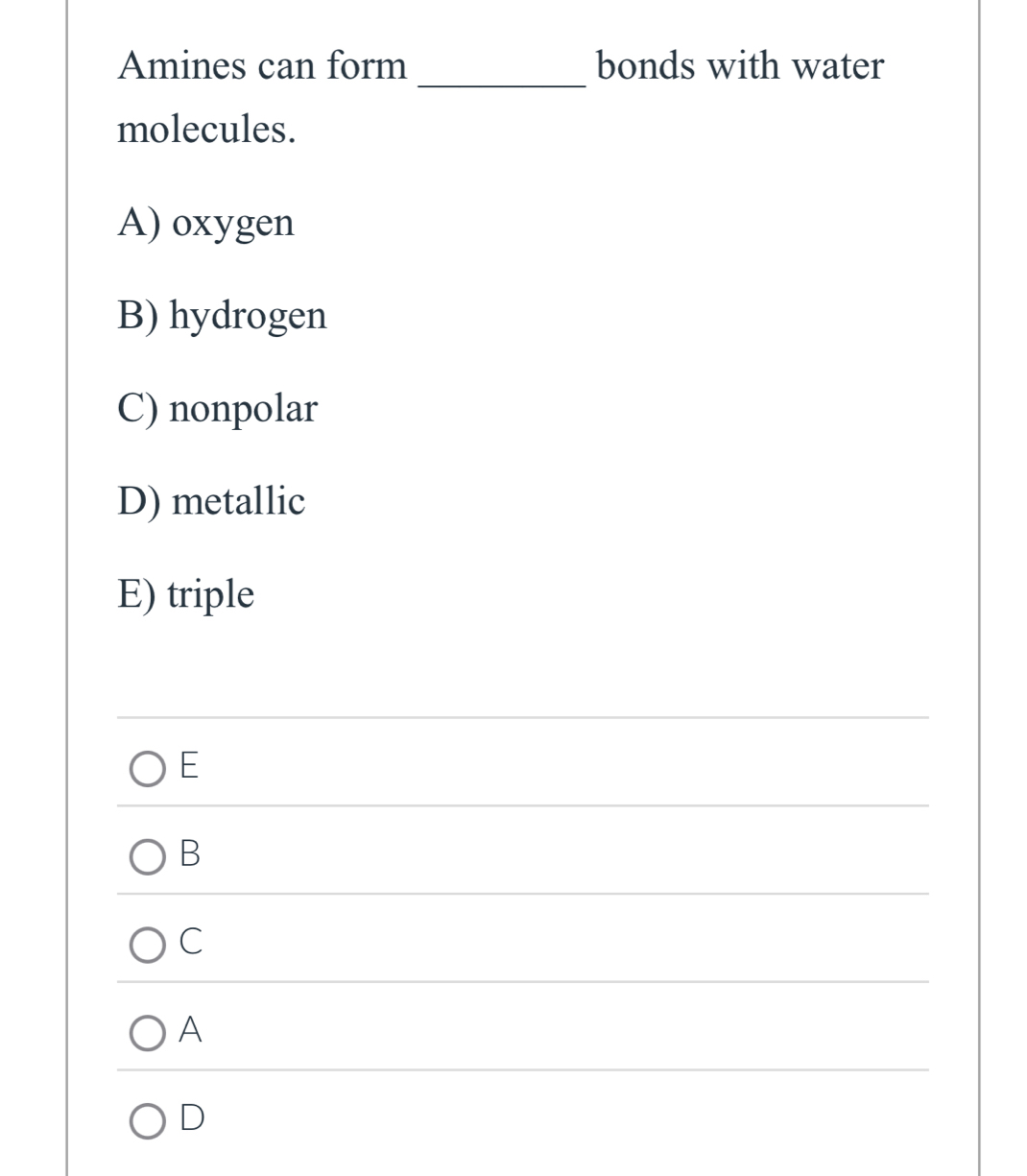The image size is (1027, 1176).
Task: Click the answer text label B
Action: coord(190,854)
